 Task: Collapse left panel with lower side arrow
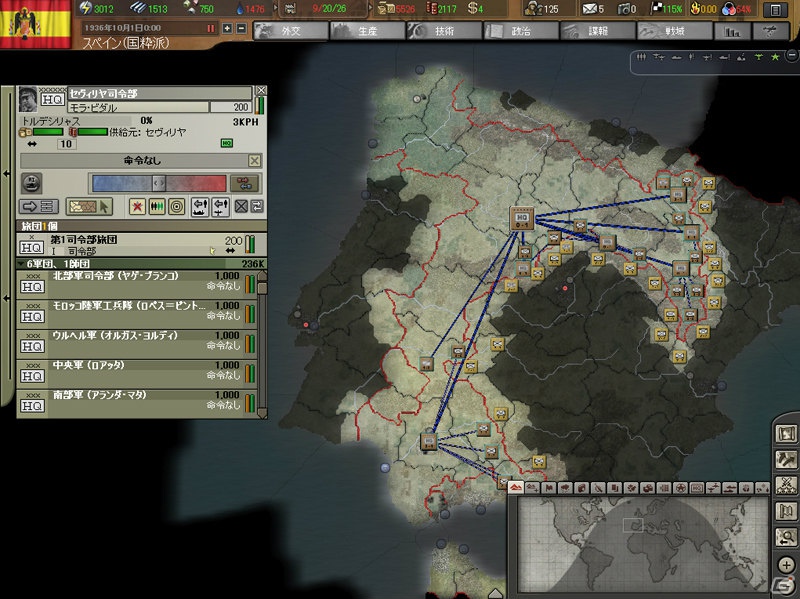click(x=7, y=297)
